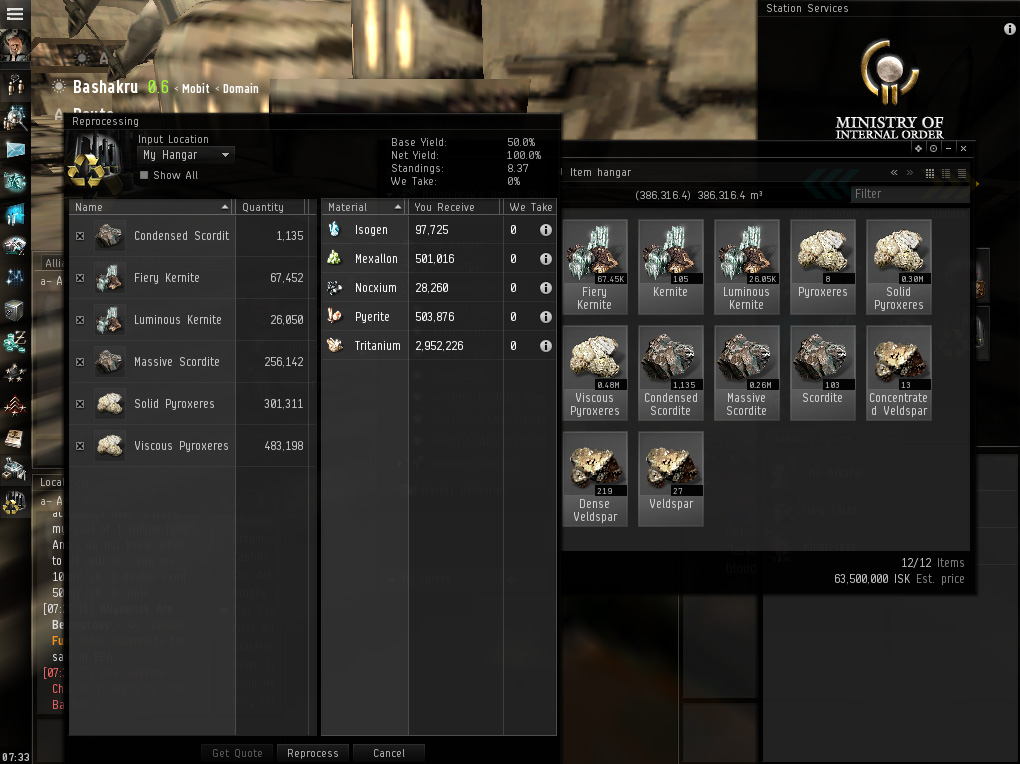1020x764 pixels.
Task: Click the Reprocess button
Action: [313, 753]
